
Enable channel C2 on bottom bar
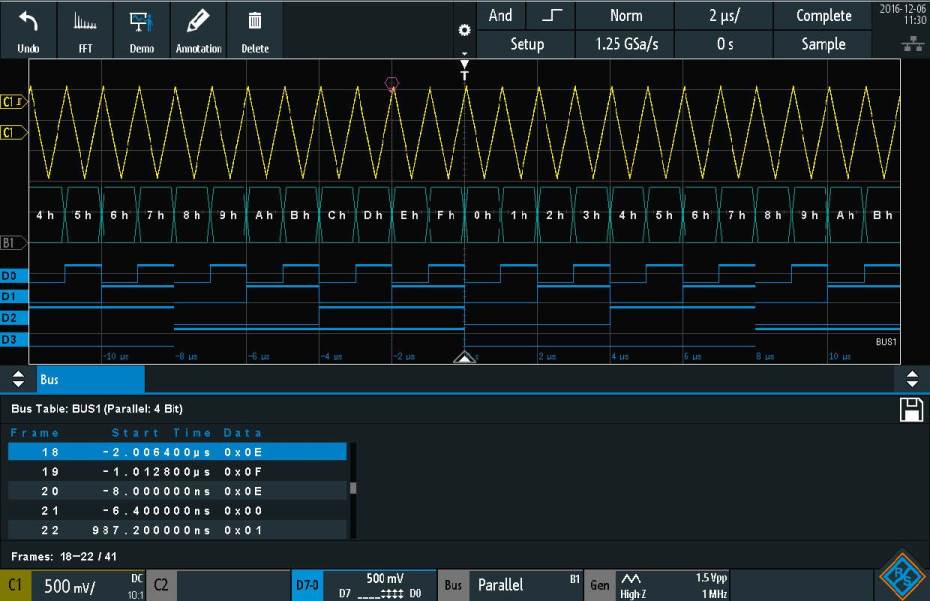pyautogui.click(x=161, y=585)
